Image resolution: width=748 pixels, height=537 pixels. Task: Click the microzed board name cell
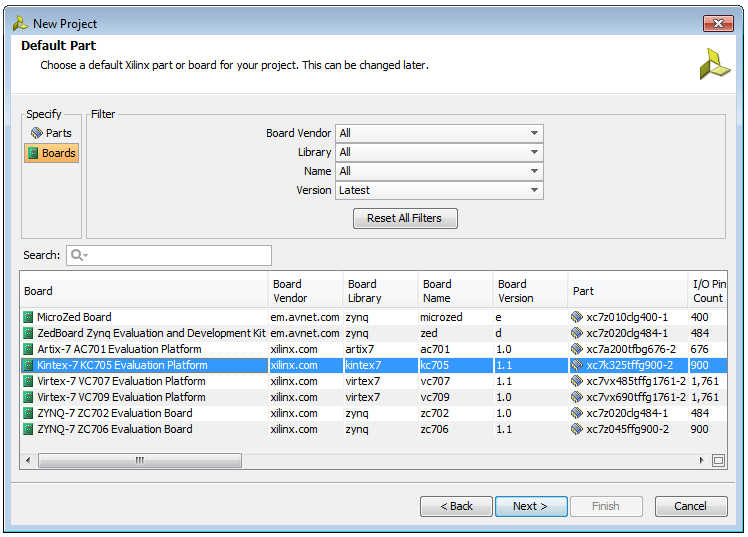[455, 317]
